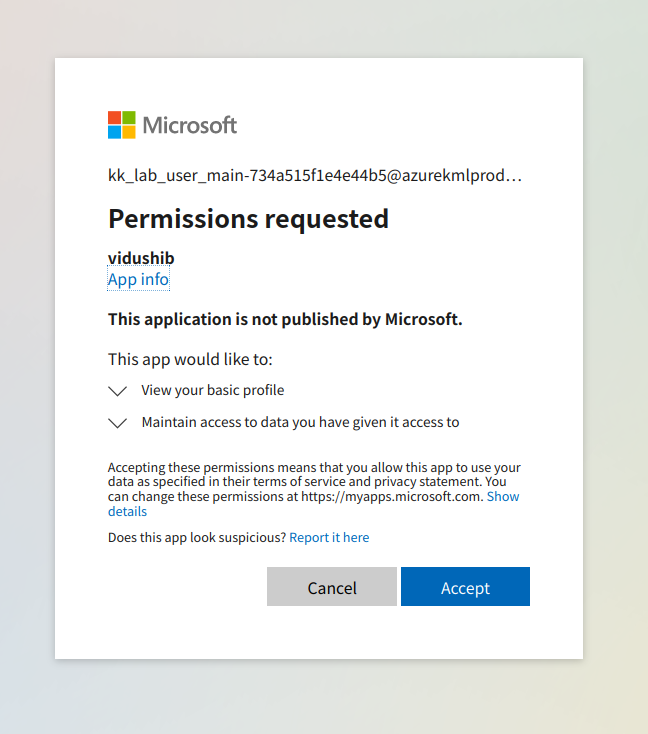Select the kk_lab_user_main account email text

click(x=314, y=176)
